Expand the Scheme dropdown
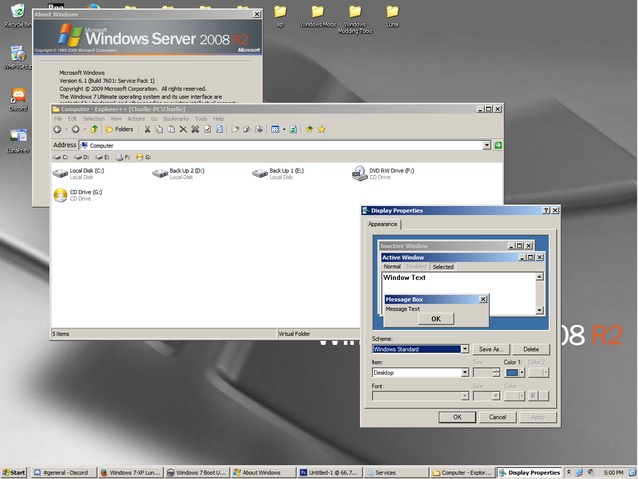Image resolution: width=638 pixels, height=479 pixels. (x=465, y=349)
